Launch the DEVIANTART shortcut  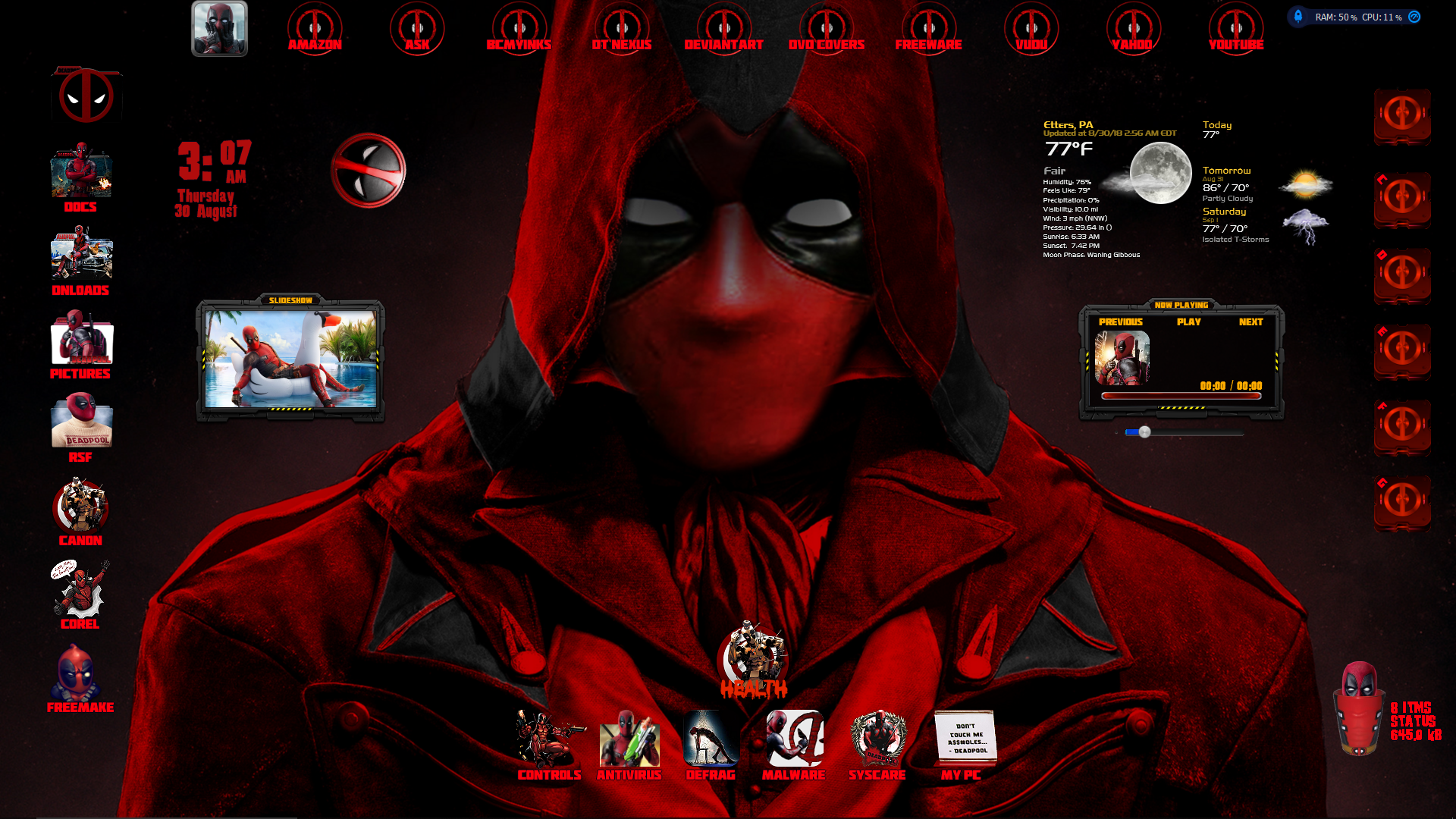tap(724, 28)
